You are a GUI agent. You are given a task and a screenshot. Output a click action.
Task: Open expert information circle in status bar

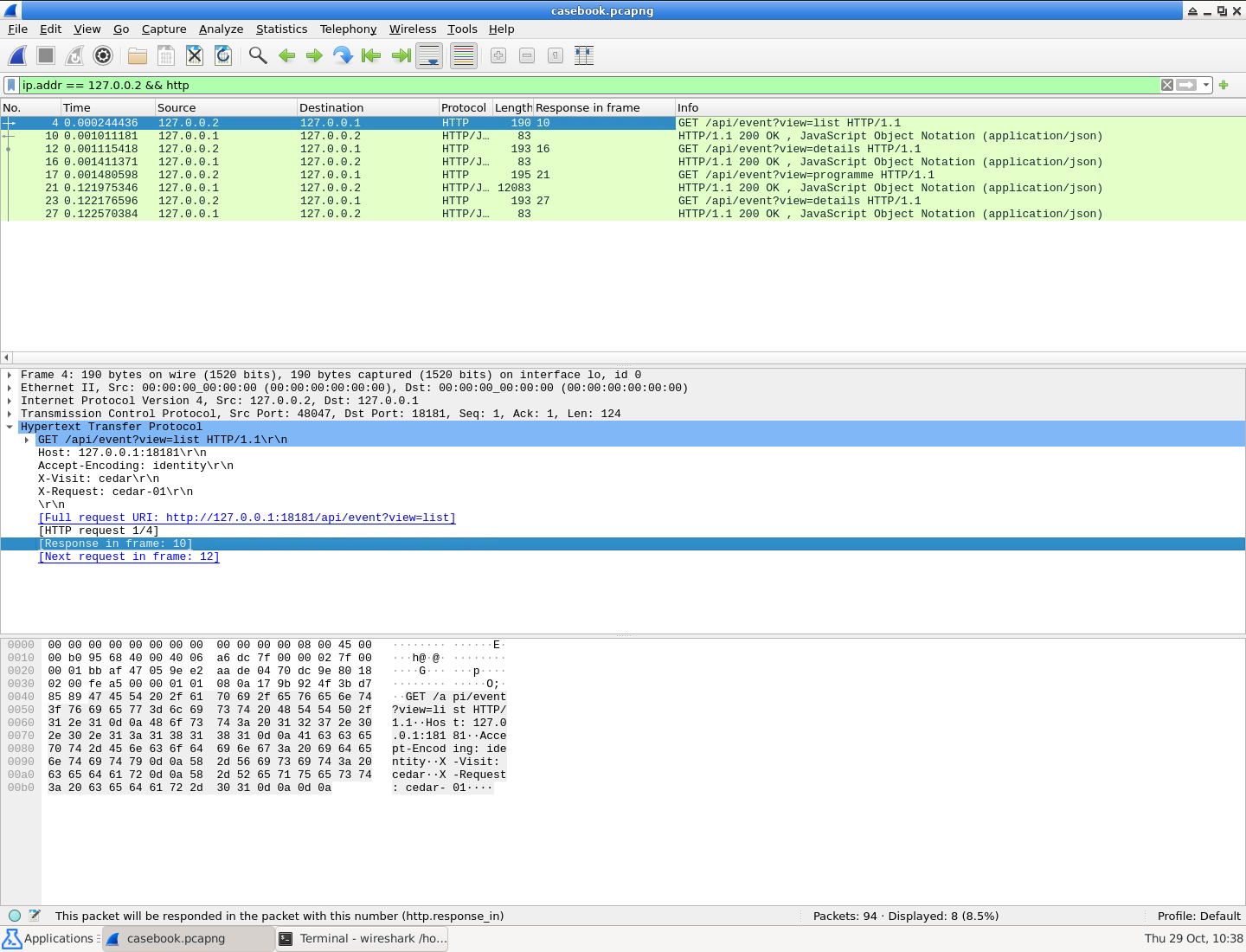pyautogui.click(x=15, y=916)
